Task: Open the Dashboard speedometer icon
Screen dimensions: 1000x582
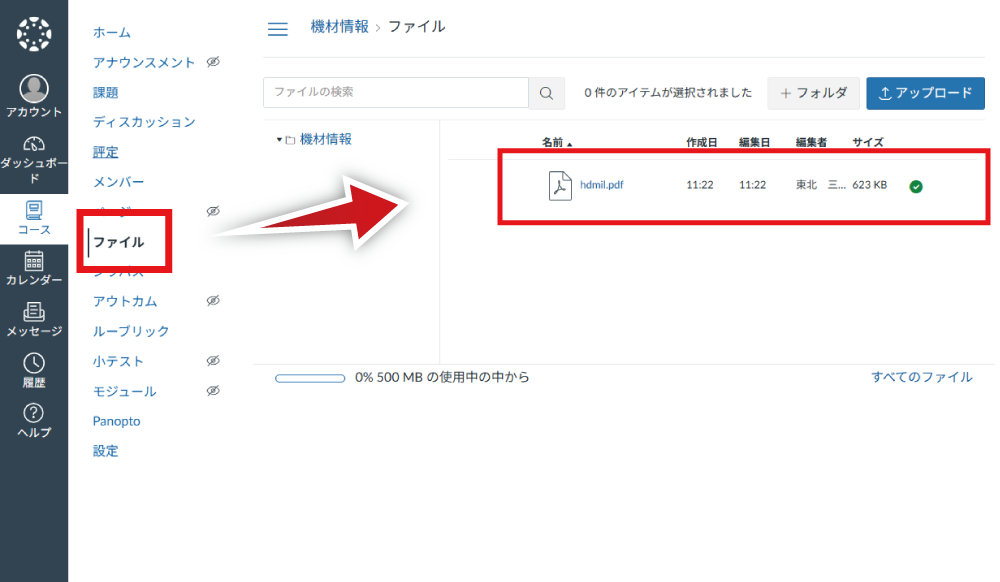Action: 34,144
